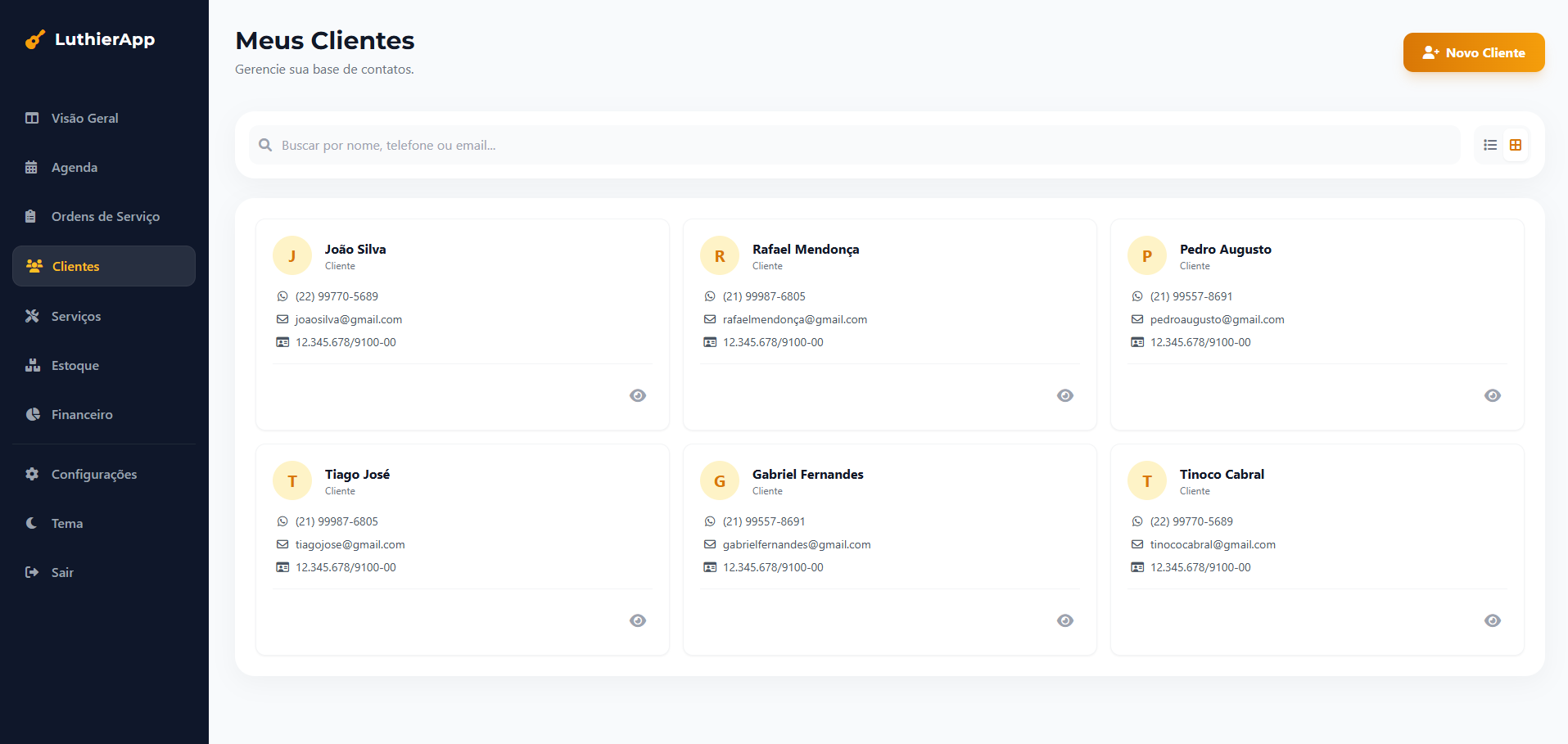This screenshot has height=744, width=1568.
Task: Switch to grid view layout
Action: pyautogui.click(x=1516, y=145)
